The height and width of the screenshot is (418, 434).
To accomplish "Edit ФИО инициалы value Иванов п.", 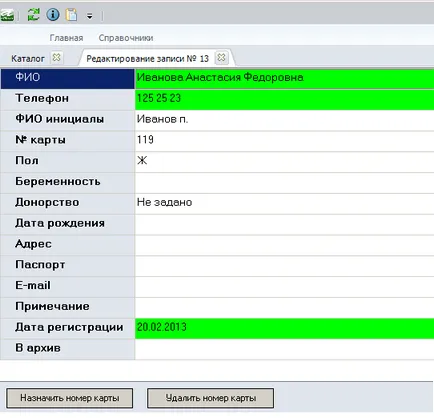I will [284, 120].
